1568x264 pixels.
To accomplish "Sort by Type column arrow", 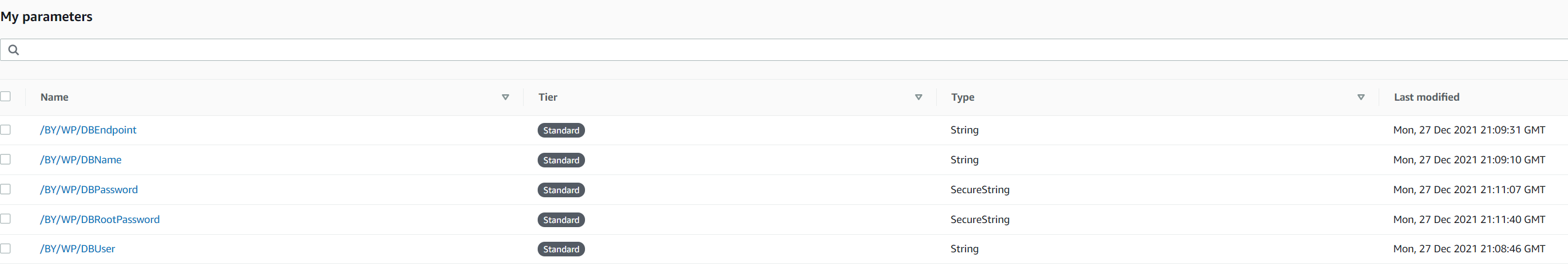I will tap(1361, 98).
